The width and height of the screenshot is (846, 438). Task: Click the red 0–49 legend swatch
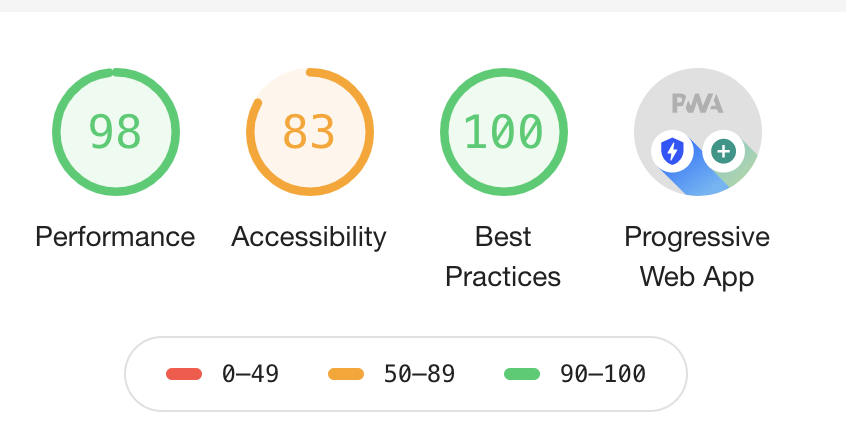coord(184,374)
